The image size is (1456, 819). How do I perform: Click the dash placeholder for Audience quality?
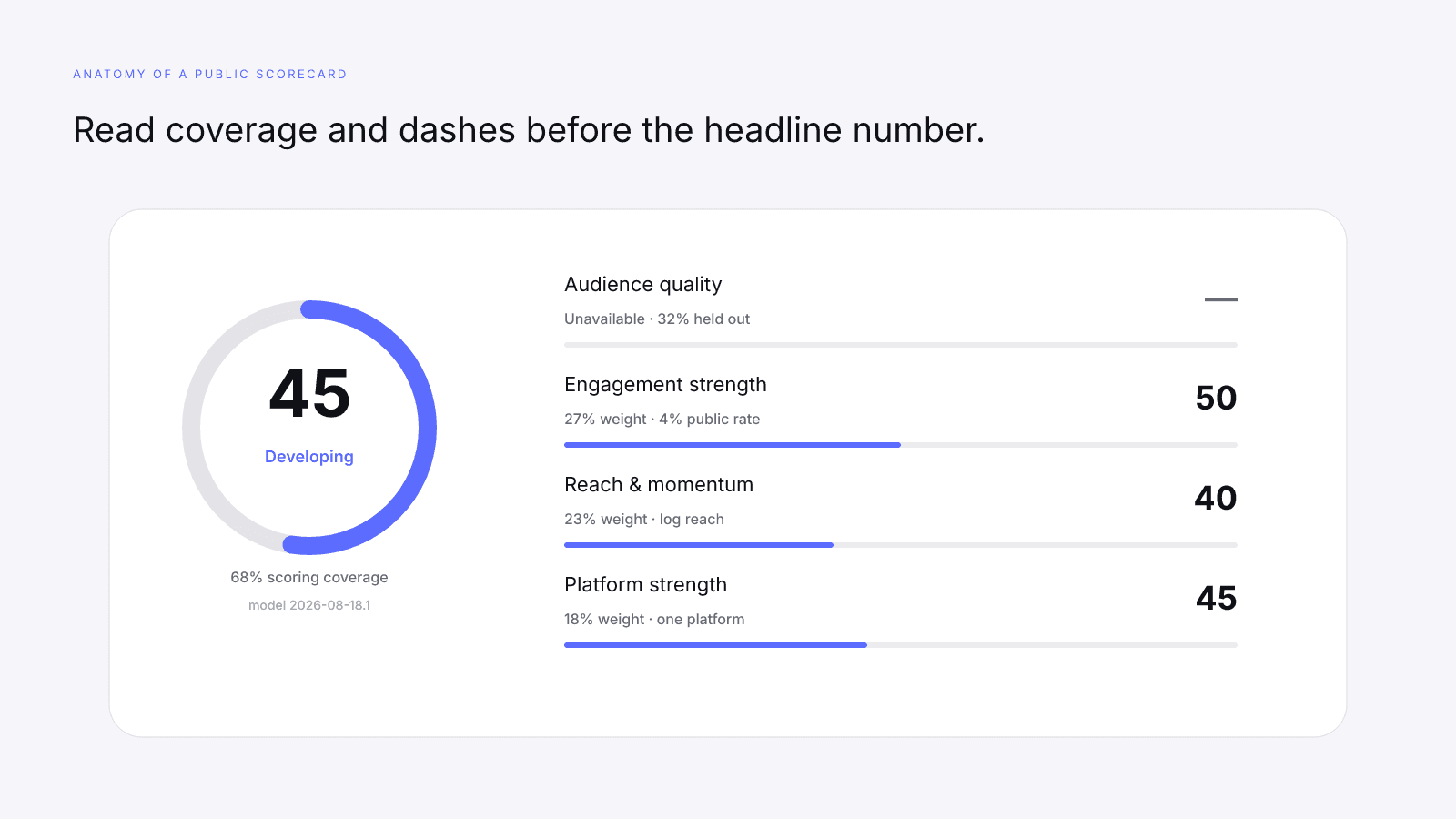pyautogui.click(x=1221, y=298)
